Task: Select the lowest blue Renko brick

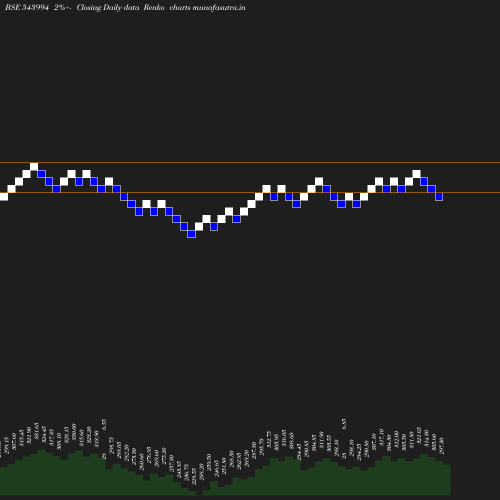Action: (191, 234)
